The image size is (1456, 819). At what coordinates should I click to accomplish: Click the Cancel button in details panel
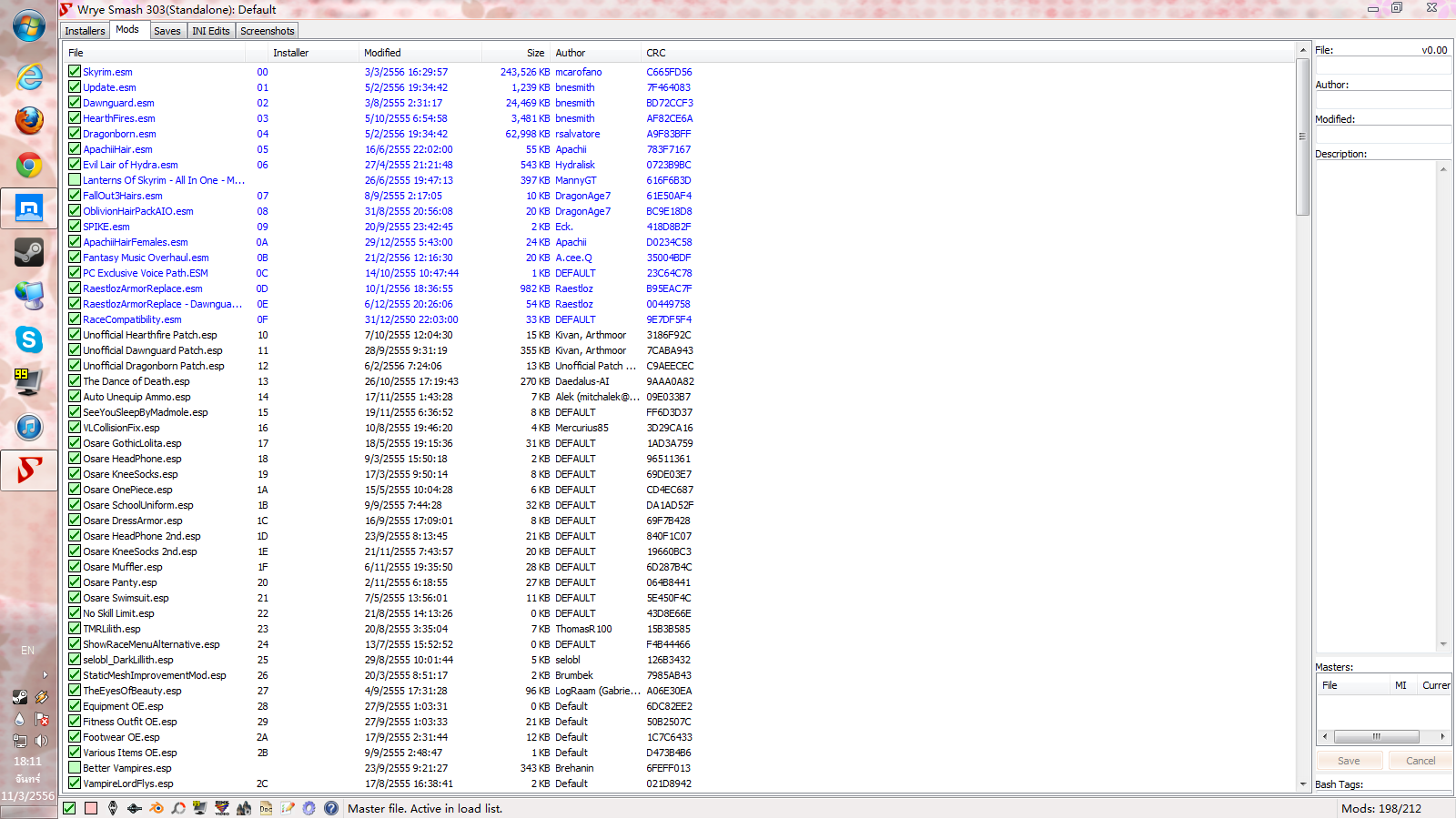tap(1421, 761)
